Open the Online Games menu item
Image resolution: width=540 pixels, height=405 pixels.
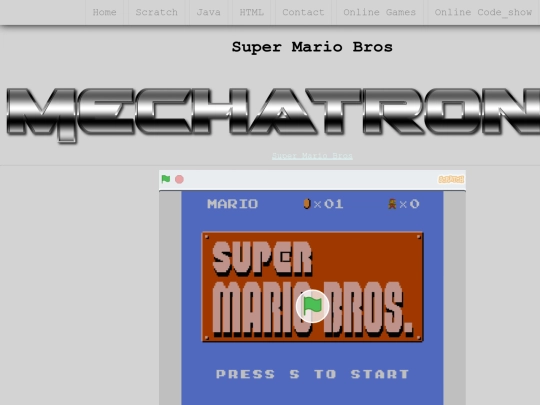click(x=380, y=12)
